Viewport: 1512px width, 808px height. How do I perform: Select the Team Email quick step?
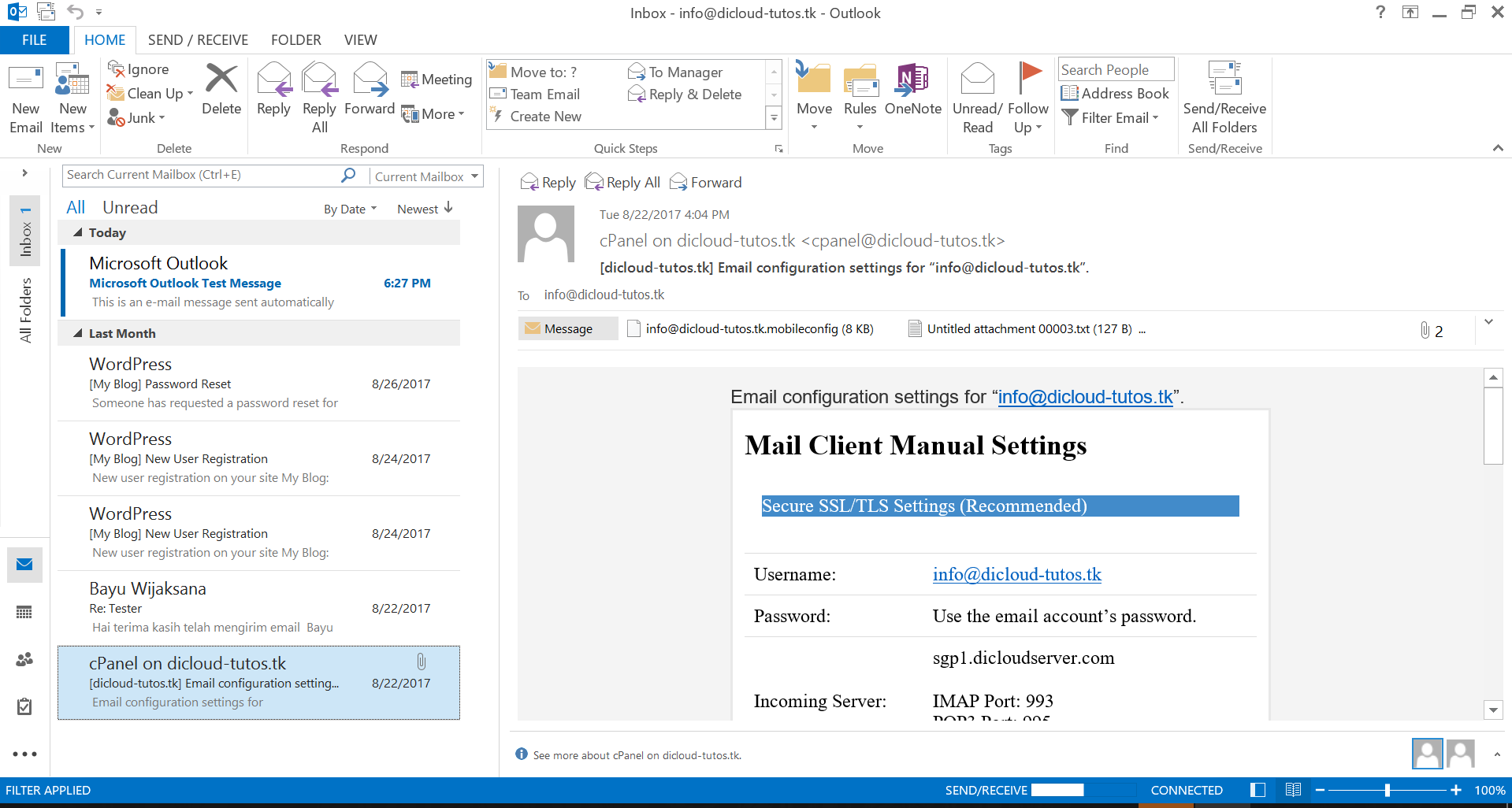coord(535,94)
